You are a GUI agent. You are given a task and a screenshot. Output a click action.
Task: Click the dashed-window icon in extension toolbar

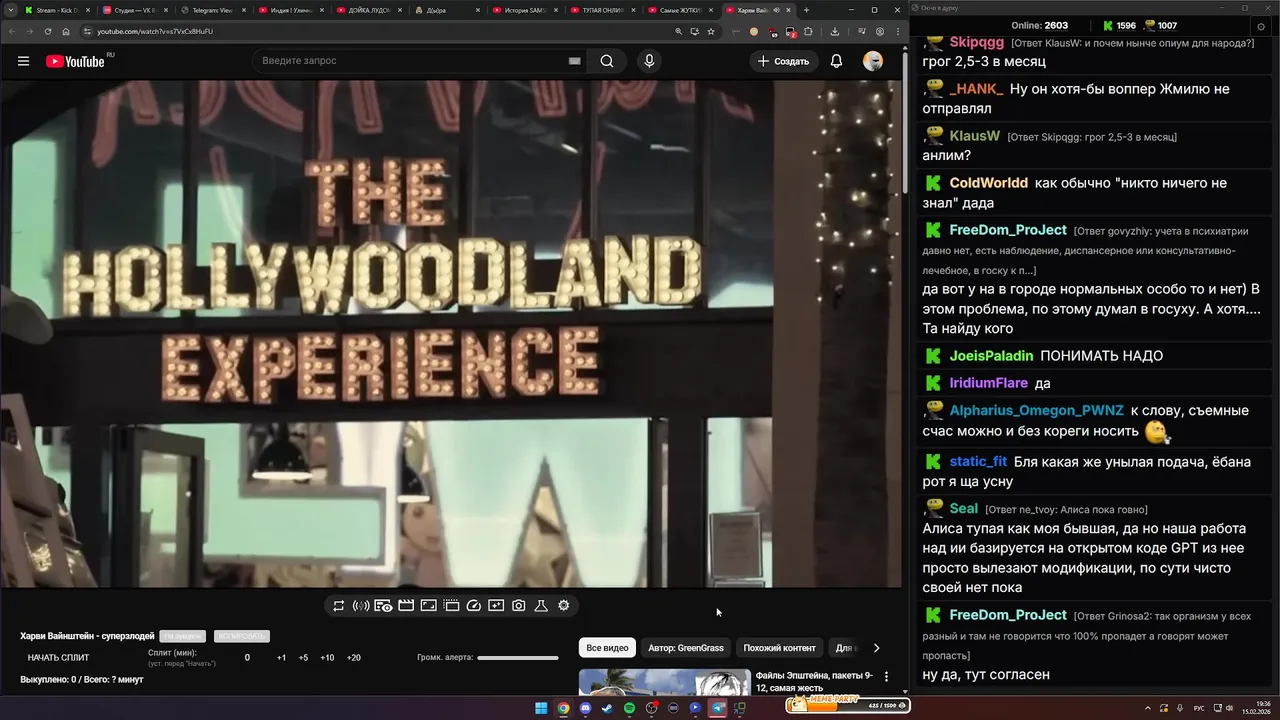pos(451,606)
